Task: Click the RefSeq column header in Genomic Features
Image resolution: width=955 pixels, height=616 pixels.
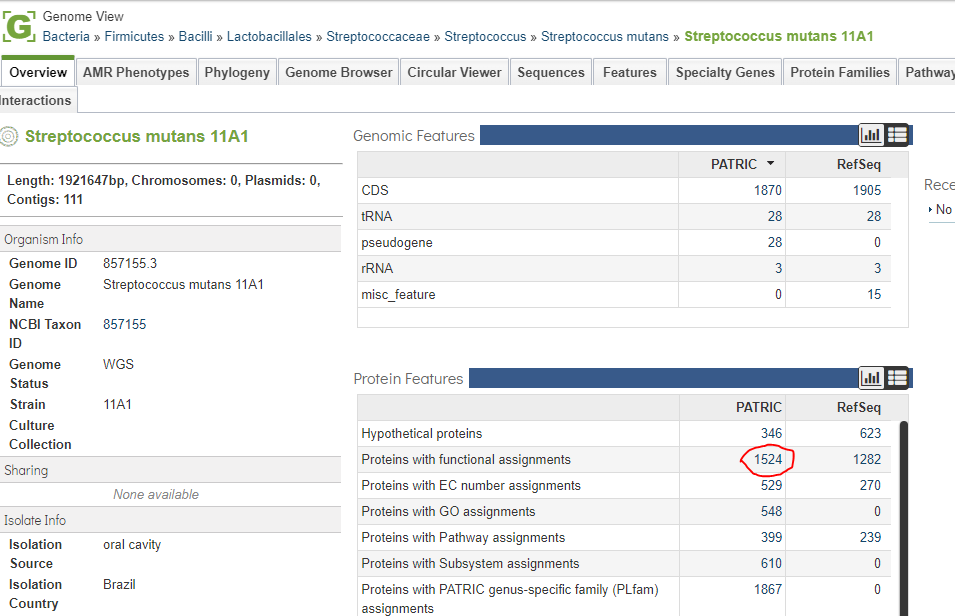Action: [858, 165]
